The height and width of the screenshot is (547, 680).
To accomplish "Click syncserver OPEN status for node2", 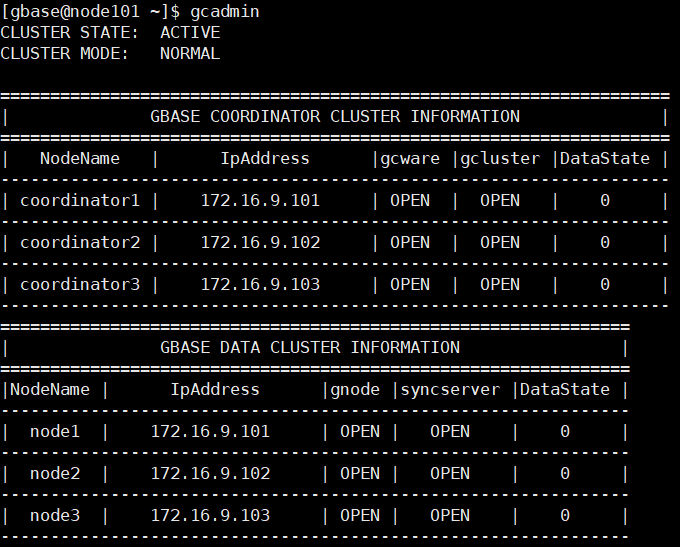I will (450, 474).
